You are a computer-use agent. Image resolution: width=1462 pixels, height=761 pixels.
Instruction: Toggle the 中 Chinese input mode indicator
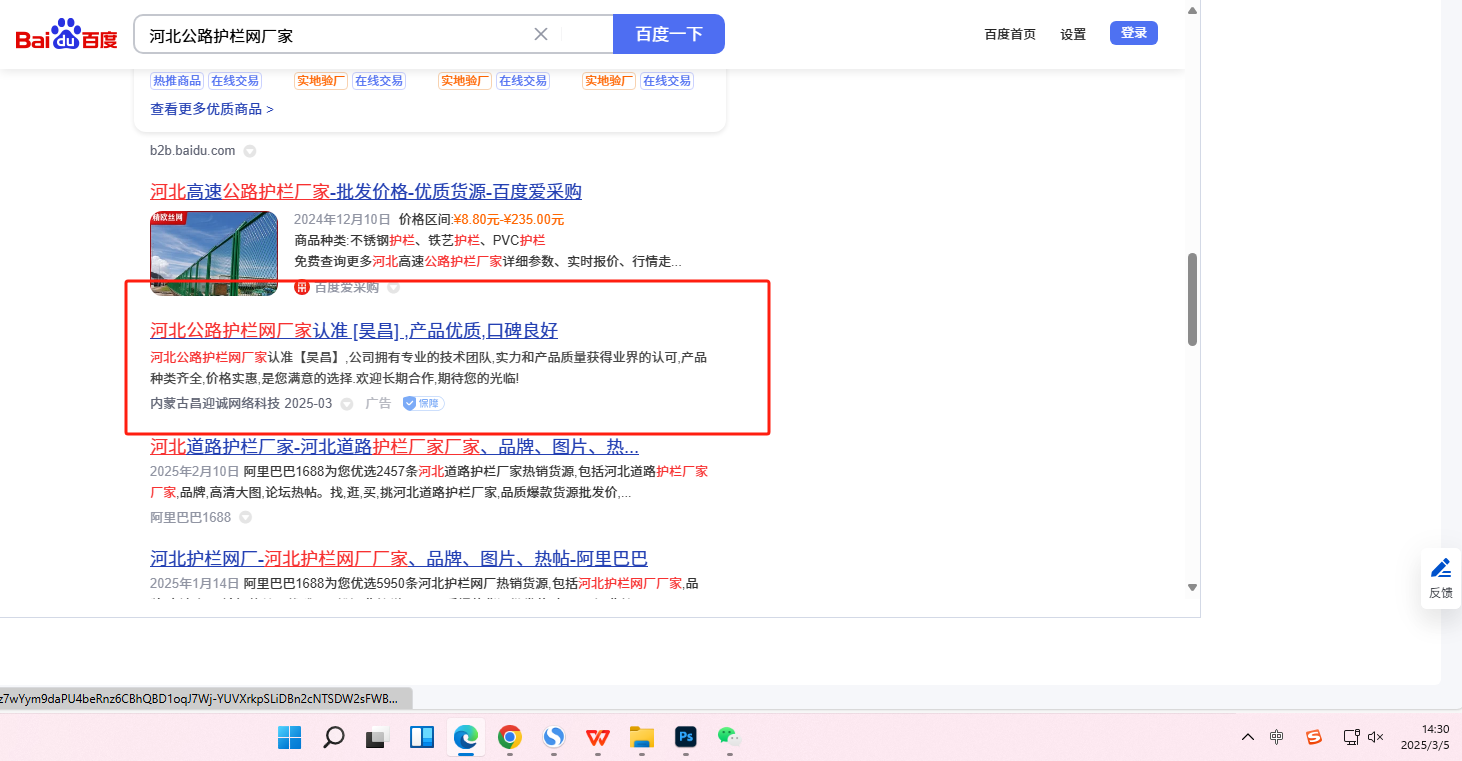click(1277, 737)
